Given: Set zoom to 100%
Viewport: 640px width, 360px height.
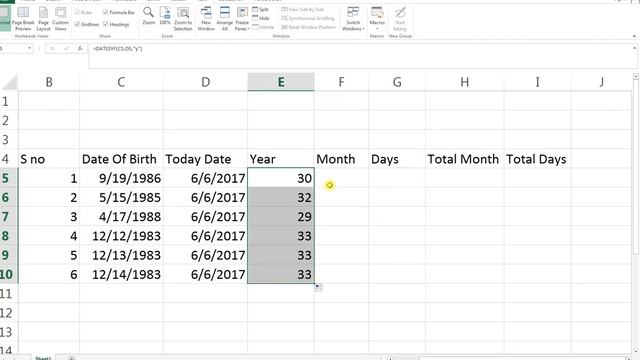Looking at the screenshot, I should pos(165,16).
